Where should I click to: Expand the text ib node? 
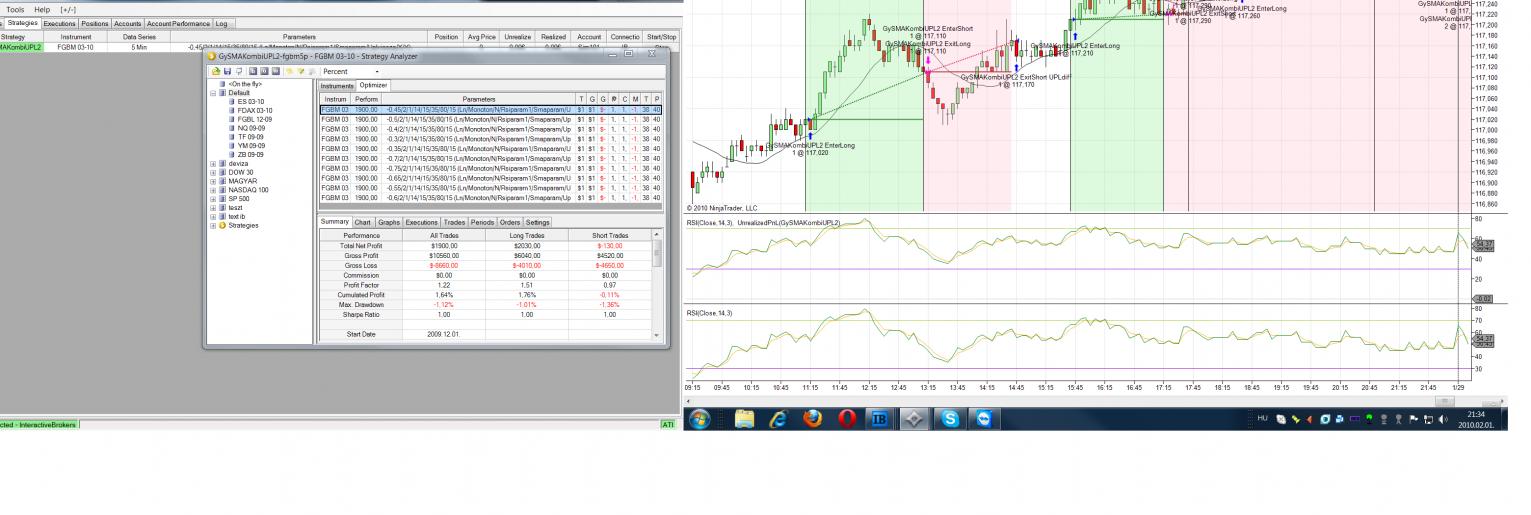click(x=213, y=217)
